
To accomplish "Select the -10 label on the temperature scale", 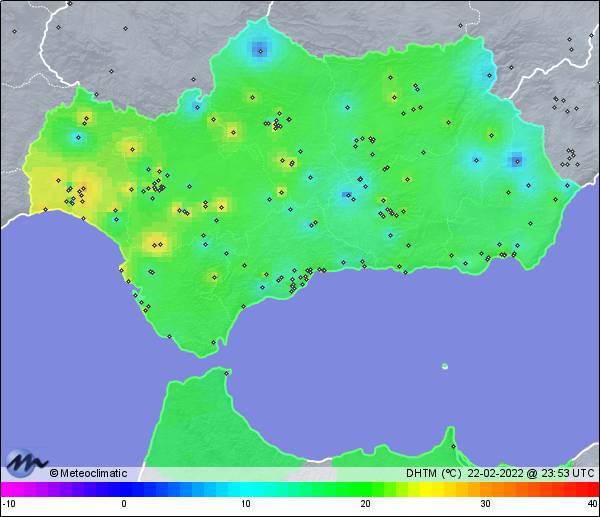I will click(x=9, y=504).
